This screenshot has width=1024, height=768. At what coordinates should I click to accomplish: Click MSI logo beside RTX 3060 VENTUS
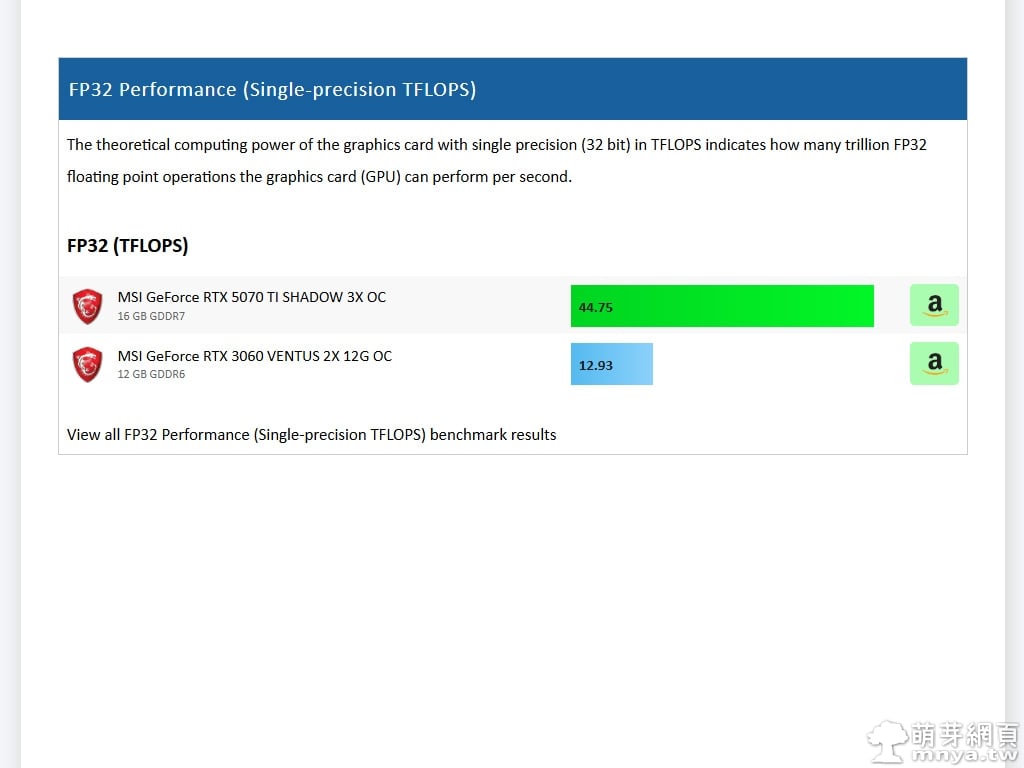pos(88,364)
